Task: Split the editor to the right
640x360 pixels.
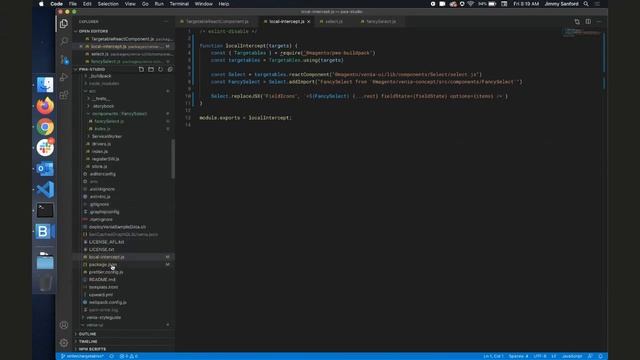Action: [x=588, y=22]
